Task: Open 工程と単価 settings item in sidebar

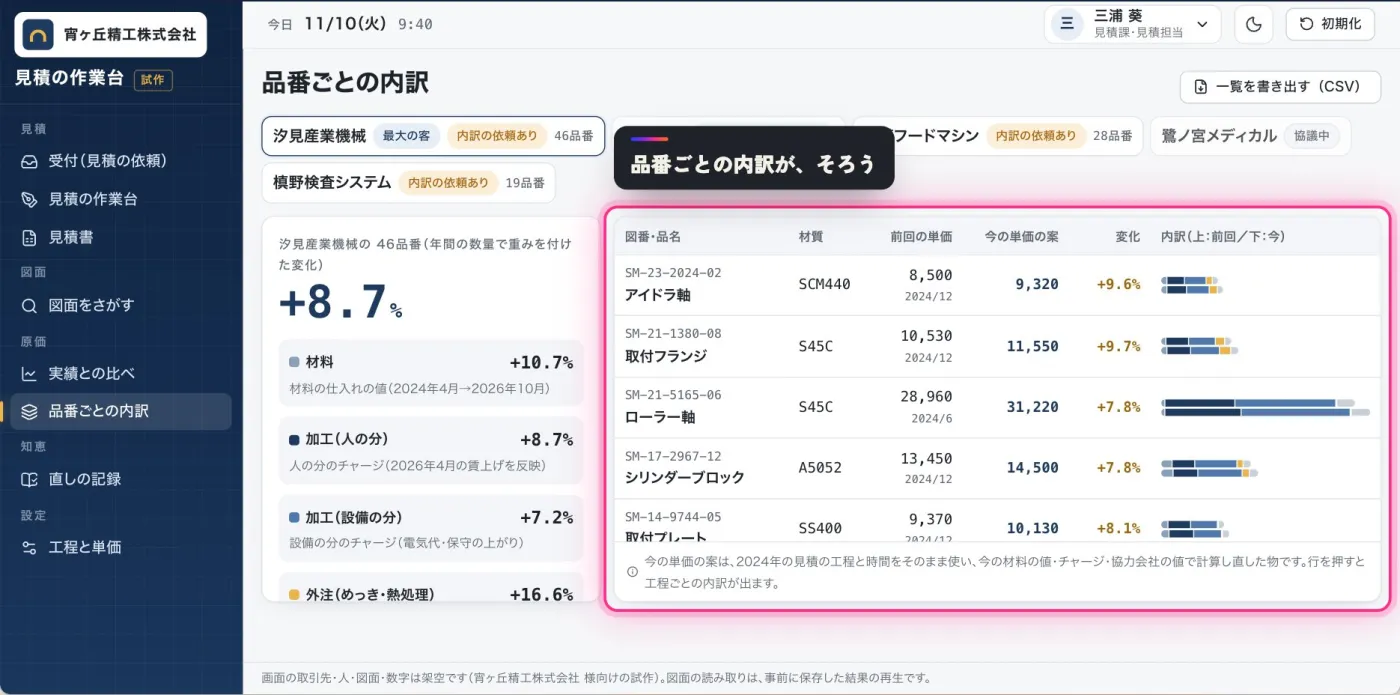Action: pos(121,547)
